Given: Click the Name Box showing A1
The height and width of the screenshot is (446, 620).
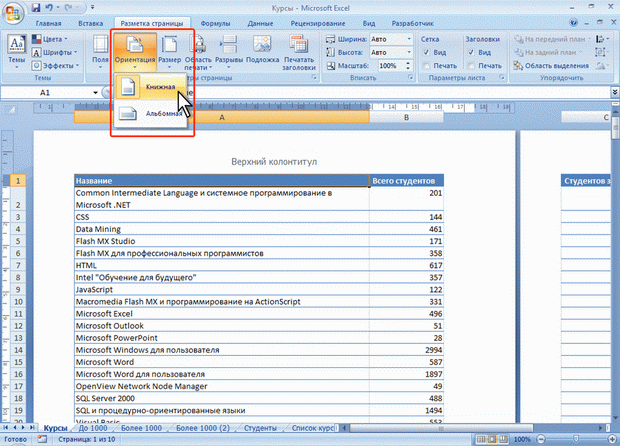Looking at the screenshot, I should pyautogui.click(x=45, y=93).
